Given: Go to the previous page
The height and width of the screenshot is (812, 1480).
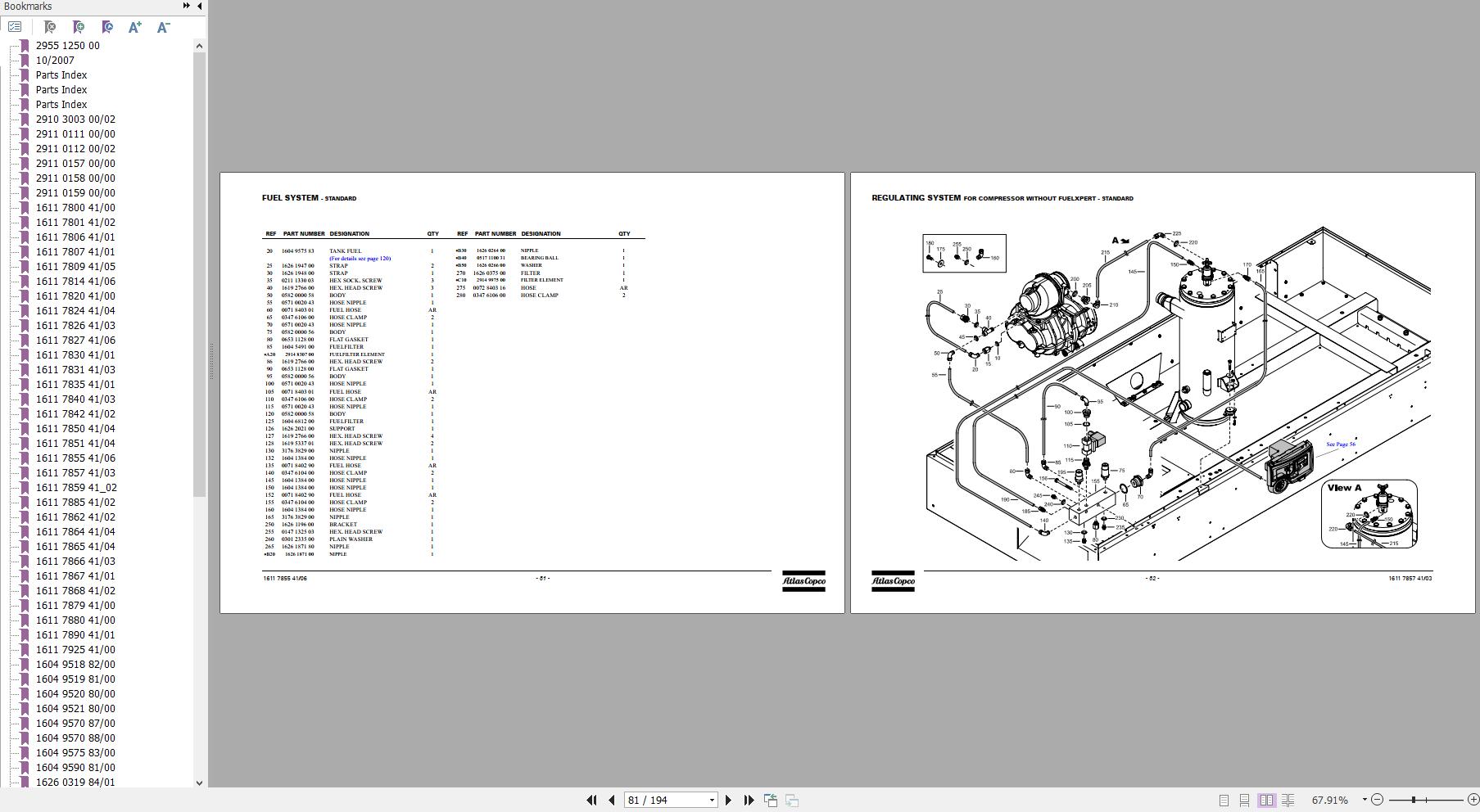Looking at the screenshot, I should coord(611,800).
